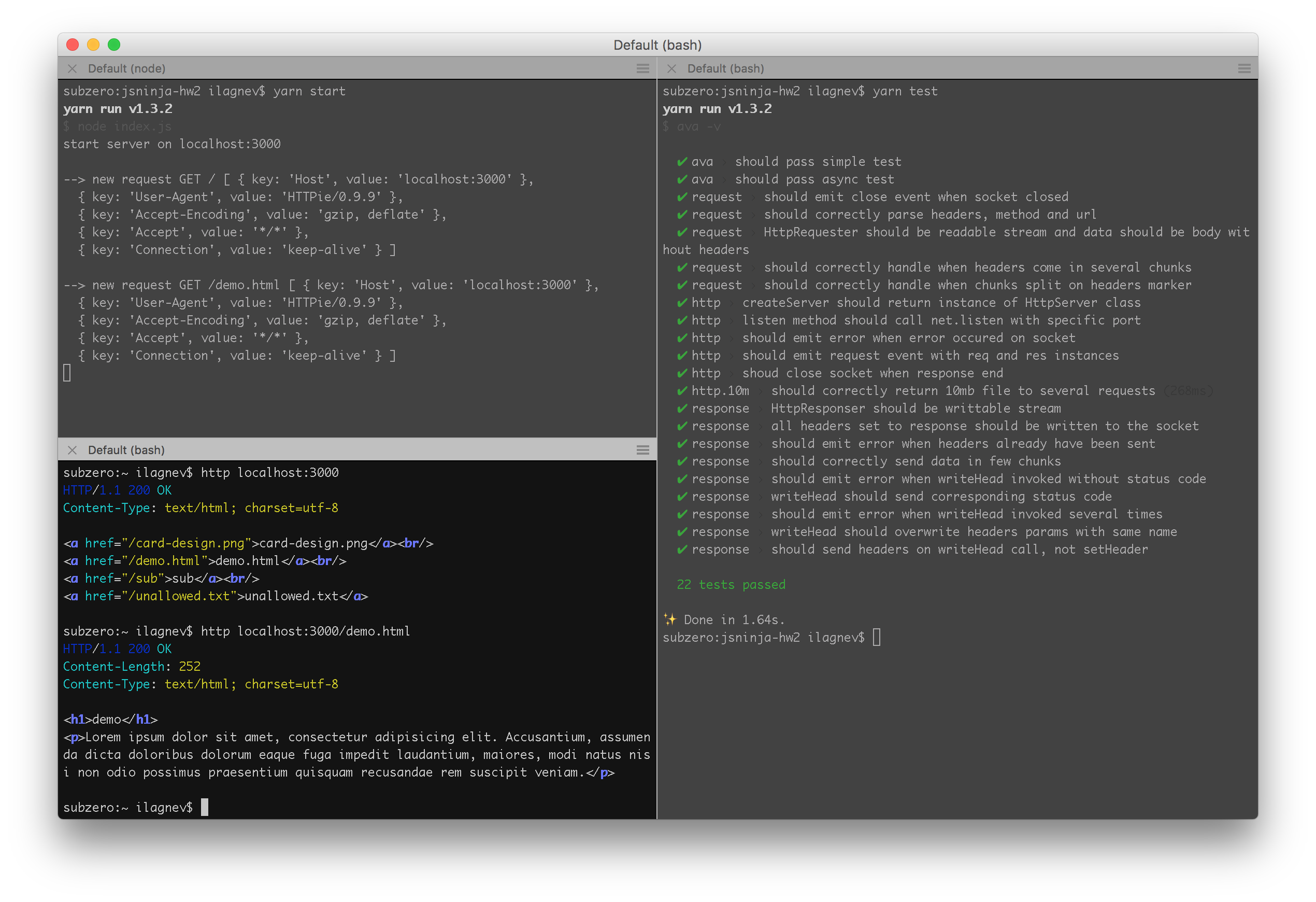Click the green zoom window button
The height and width of the screenshot is (902, 1316).
point(114,45)
